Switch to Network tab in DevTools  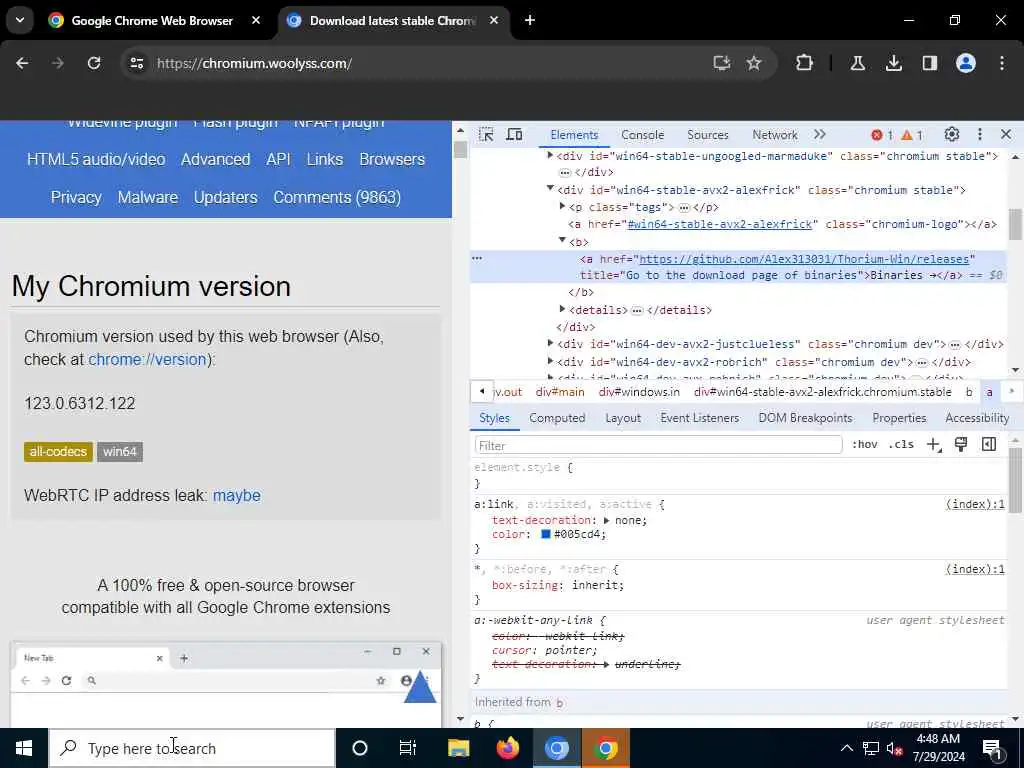point(775,135)
